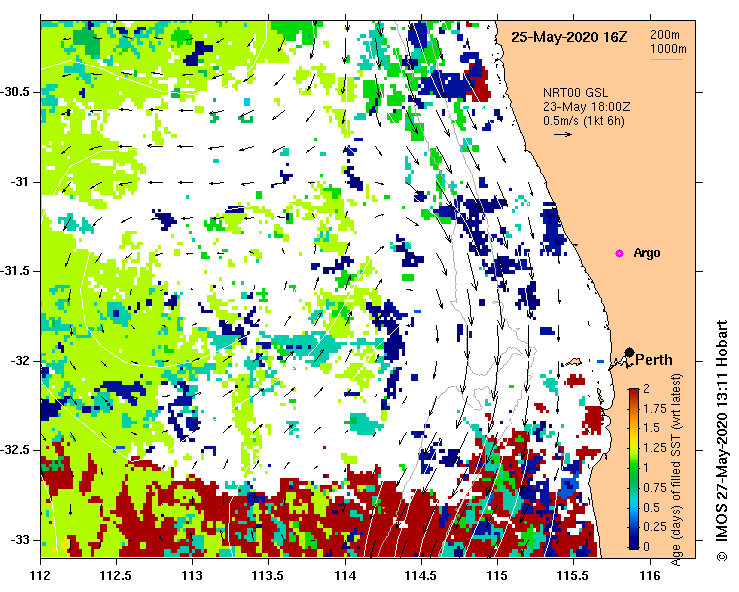
Task: Click latitude axis label '-30.5'
Action: point(16,92)
